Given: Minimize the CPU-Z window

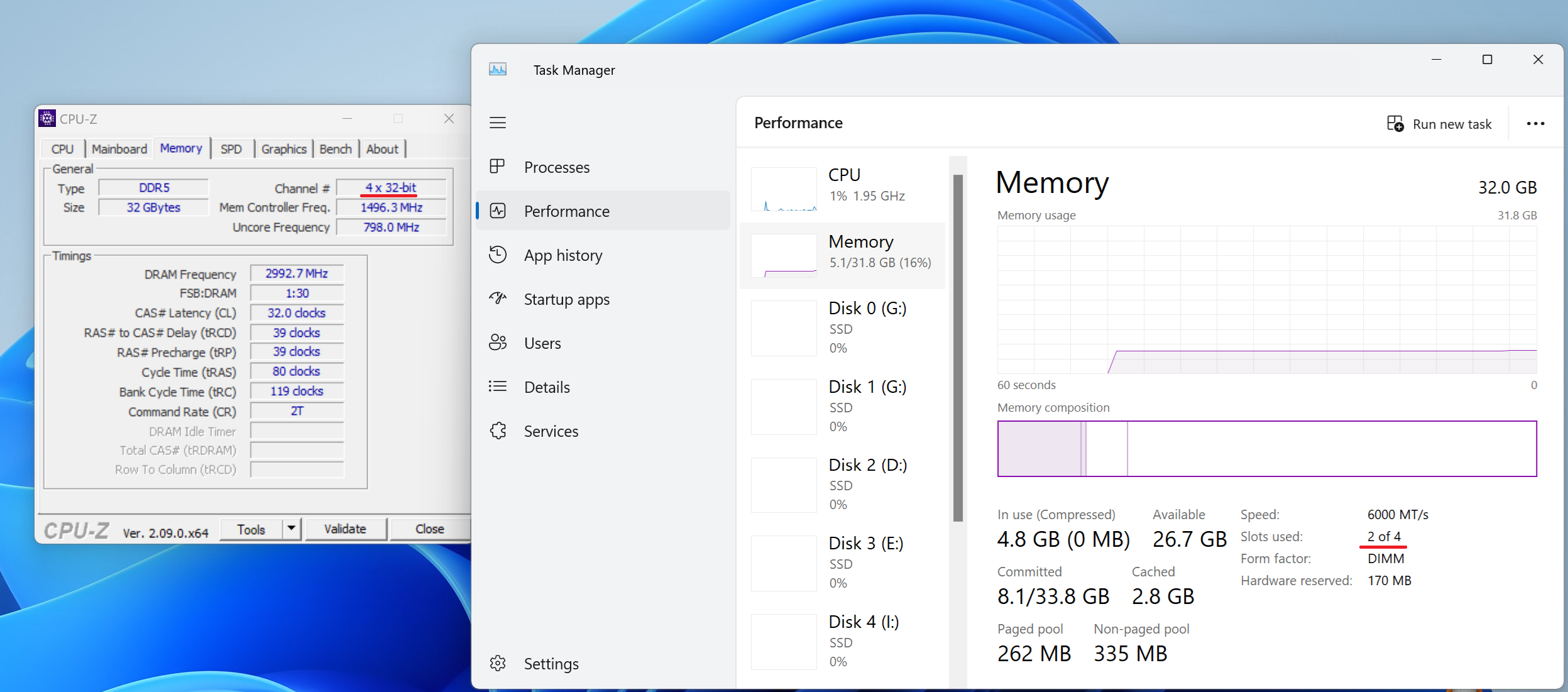Looking at the screenshot, I should point(347,118).
